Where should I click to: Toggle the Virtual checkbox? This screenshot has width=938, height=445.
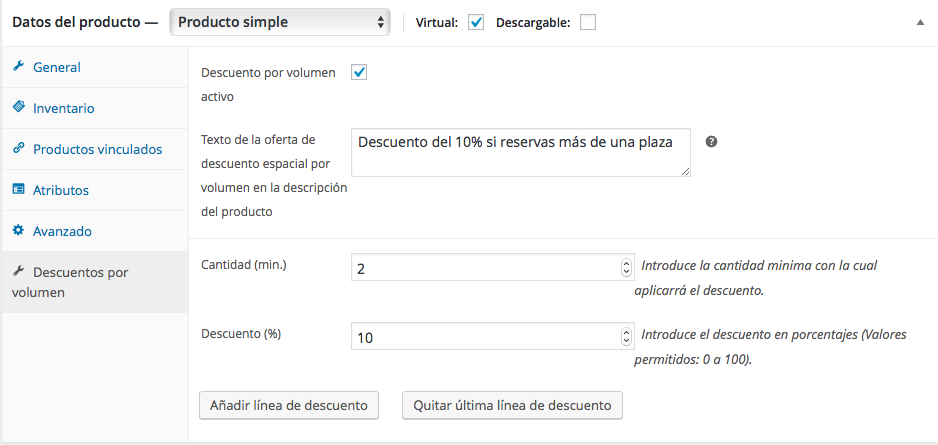(476, 23)
